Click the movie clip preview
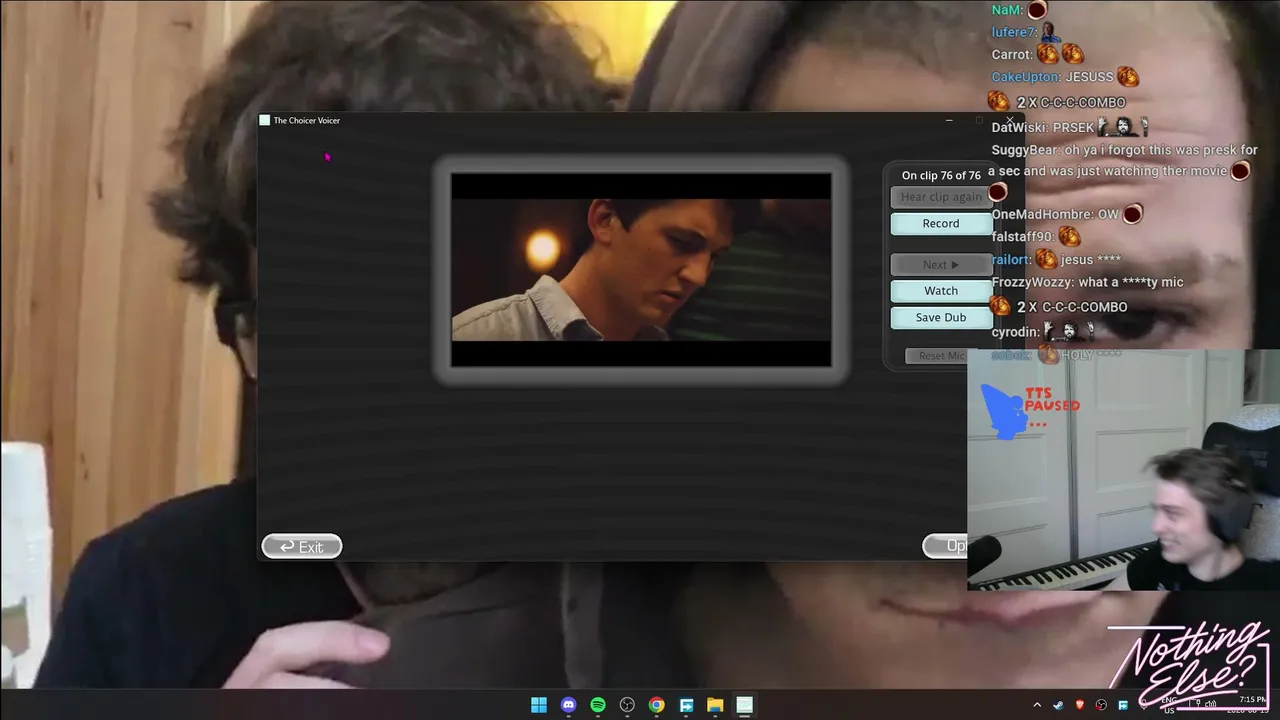Screen dimensions: 1280x720 point(641,270)
